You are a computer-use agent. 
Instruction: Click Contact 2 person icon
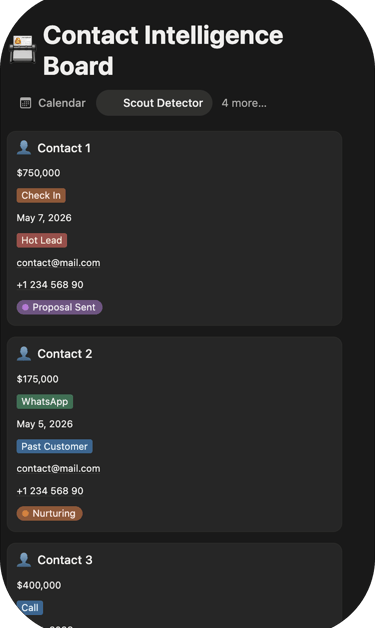(x=24, y=353)
